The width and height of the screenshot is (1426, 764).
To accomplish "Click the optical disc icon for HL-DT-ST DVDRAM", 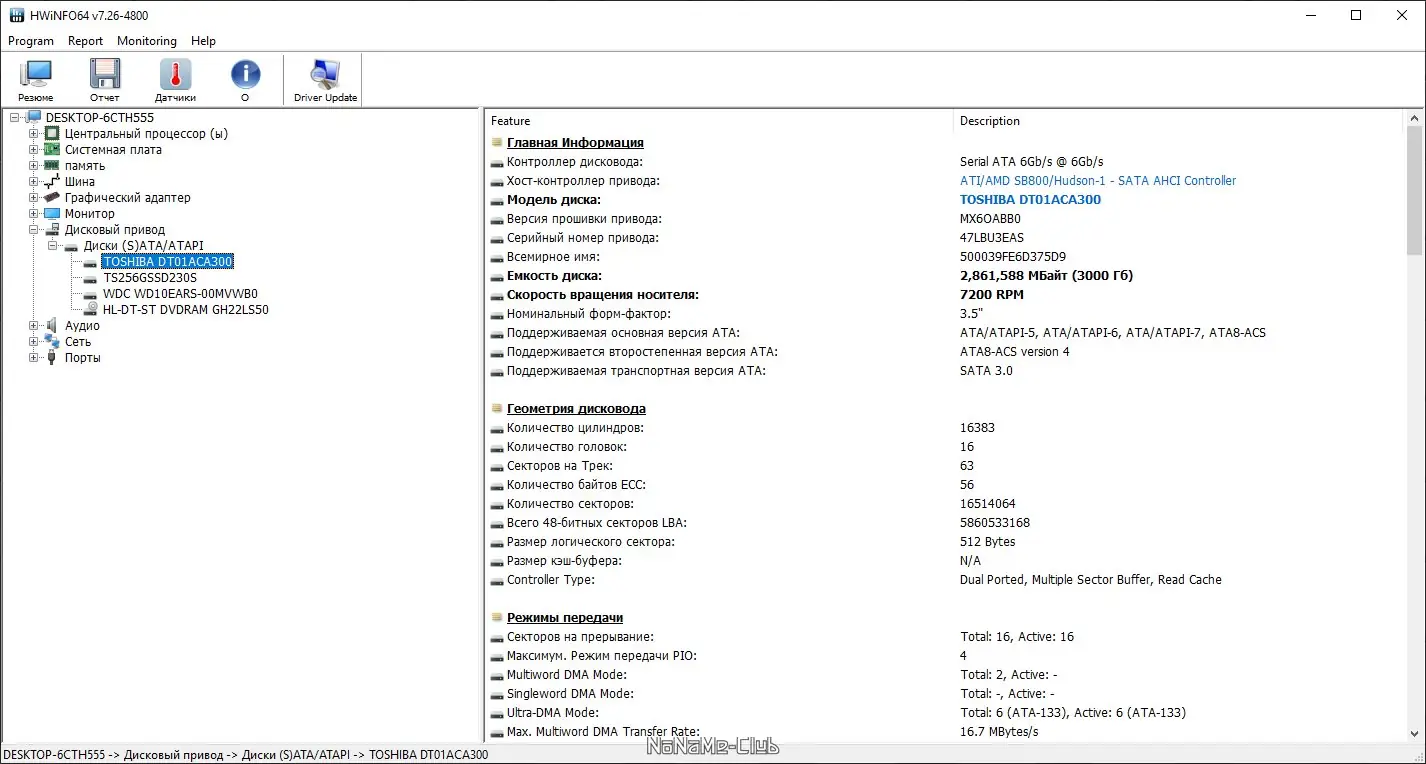I will [91, 310].
